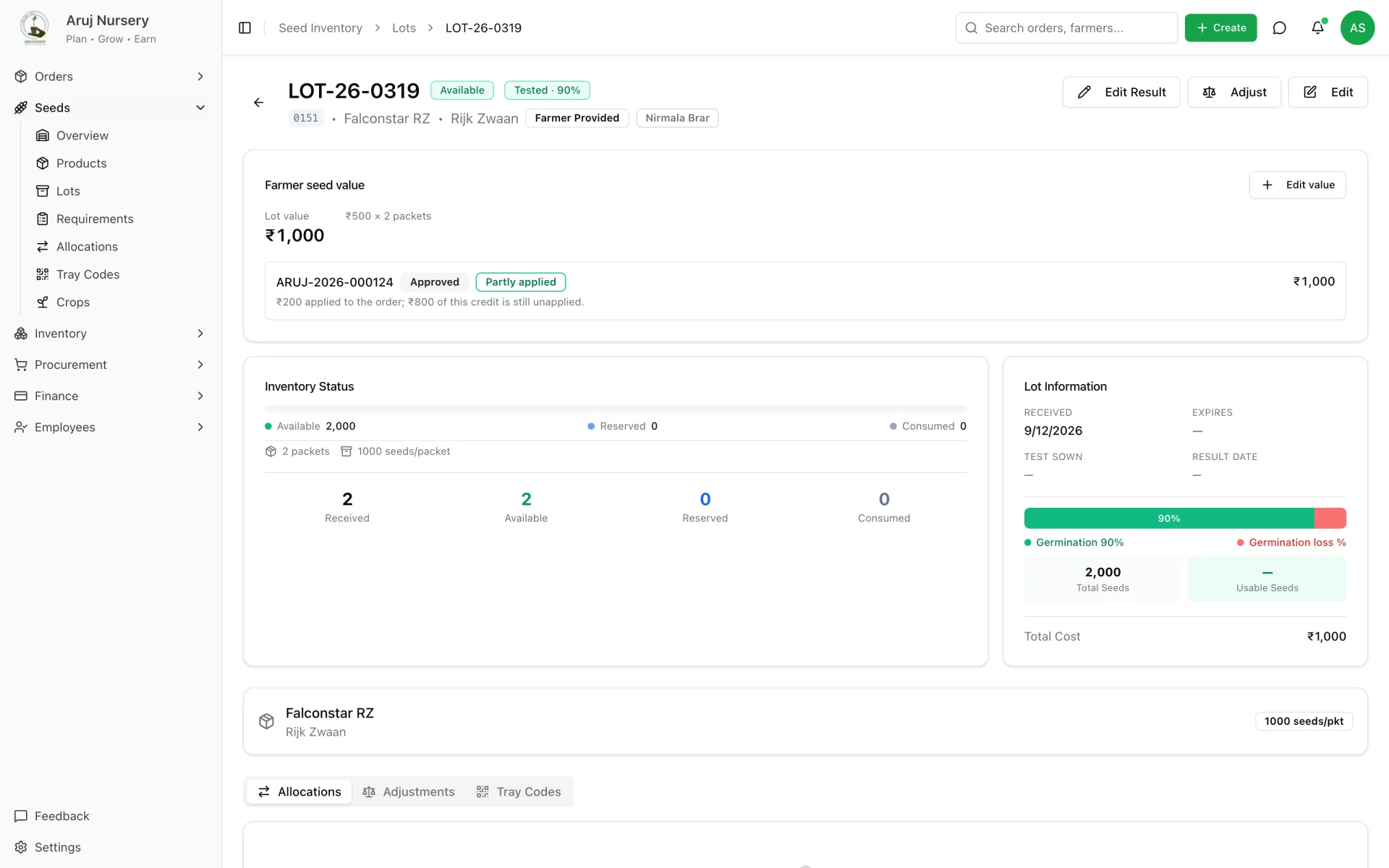Click the back arrow beside LOT-26-0319
The image size is (1389, 868).
[x=258, y=103]
